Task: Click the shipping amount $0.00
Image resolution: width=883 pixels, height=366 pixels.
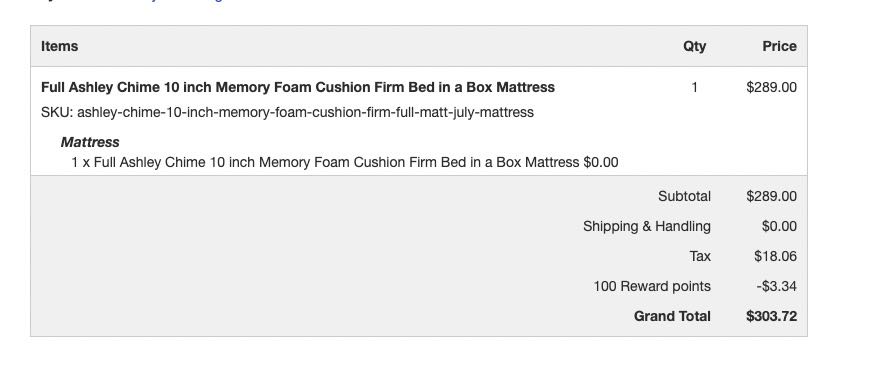Action: pyautogui.click(x=779, y=226)
